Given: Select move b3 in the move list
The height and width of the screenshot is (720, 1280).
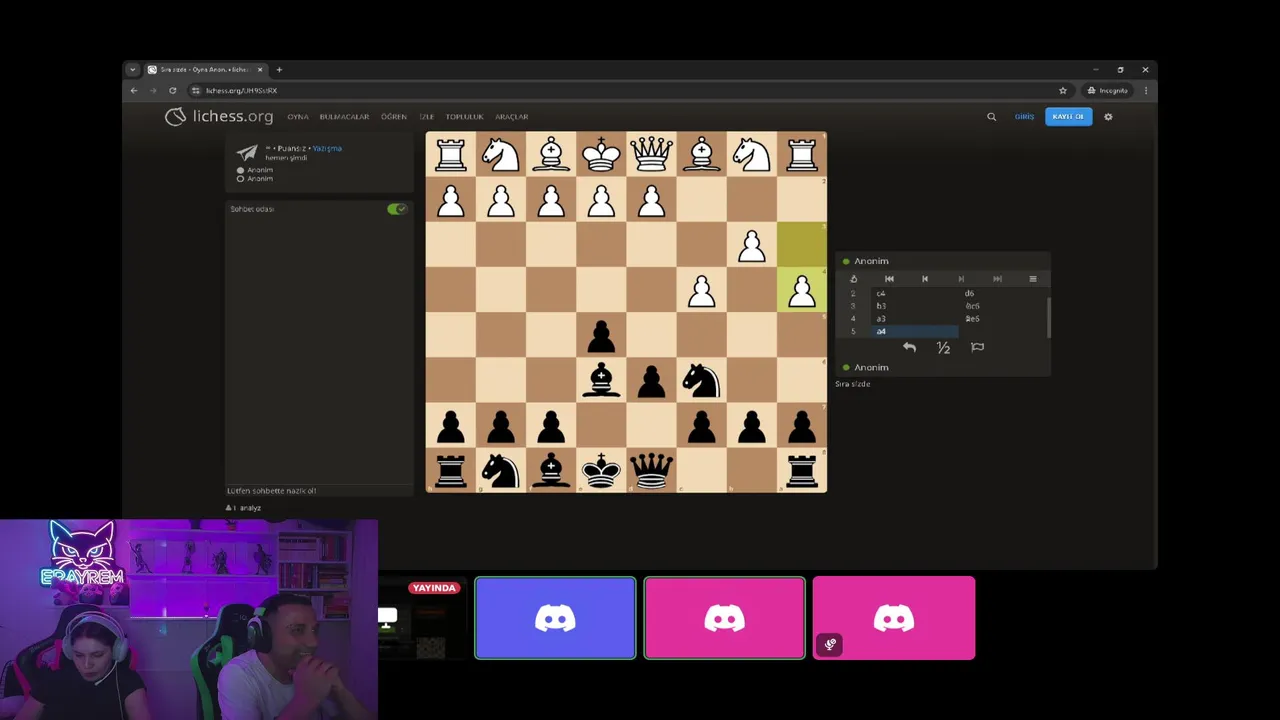Looking at the screenshot, I should pyautogui.click(x=915, y=306).
